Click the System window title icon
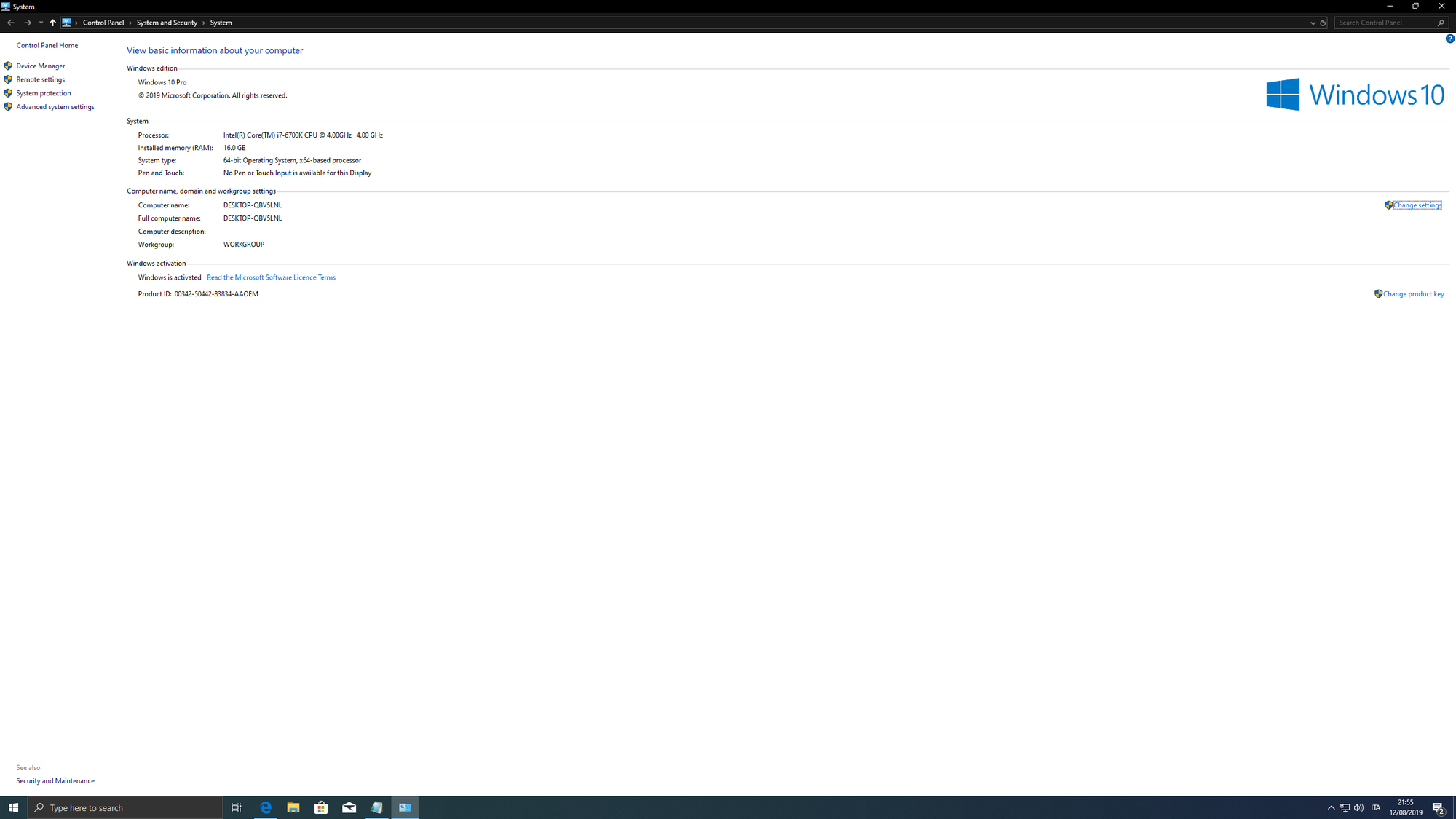The width and height of the screenshot is (1456, 819). [x=6, y=7]
